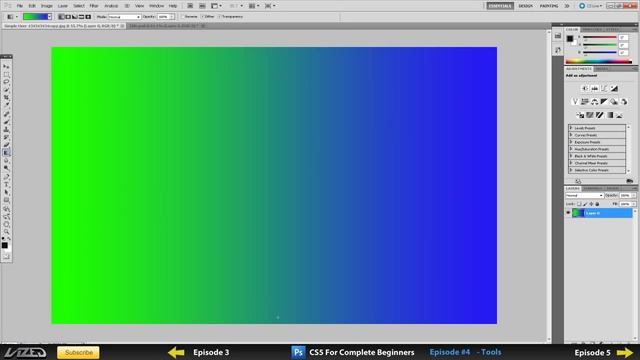Image resolution: width=640 pixels, height=360 pixels.
Task: Switch to the second document tab
Action: [167, 26]
